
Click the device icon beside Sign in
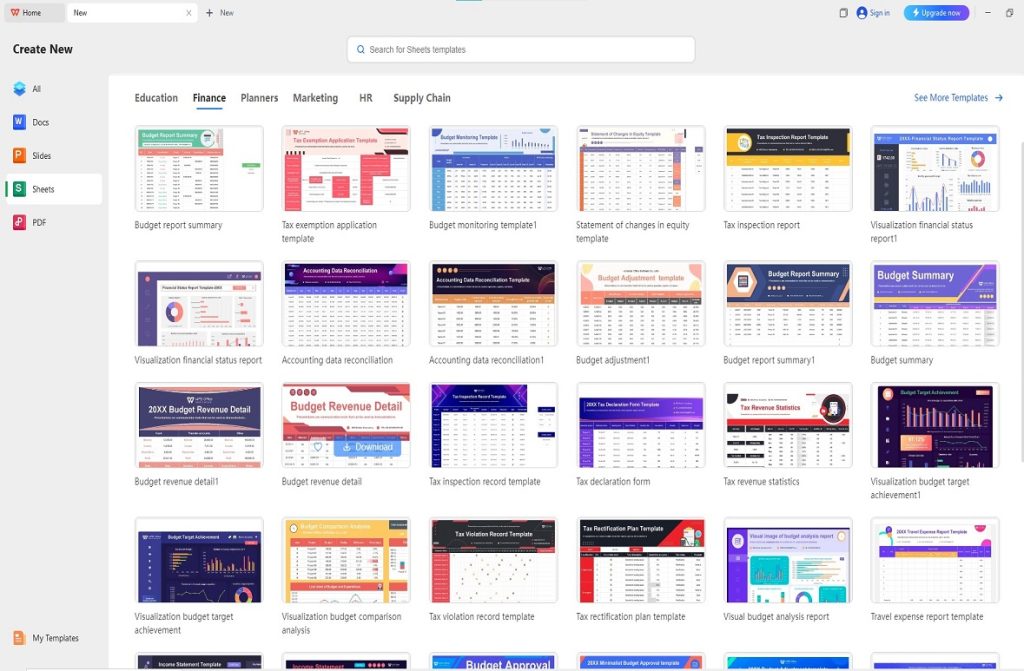tap(843, 13)
